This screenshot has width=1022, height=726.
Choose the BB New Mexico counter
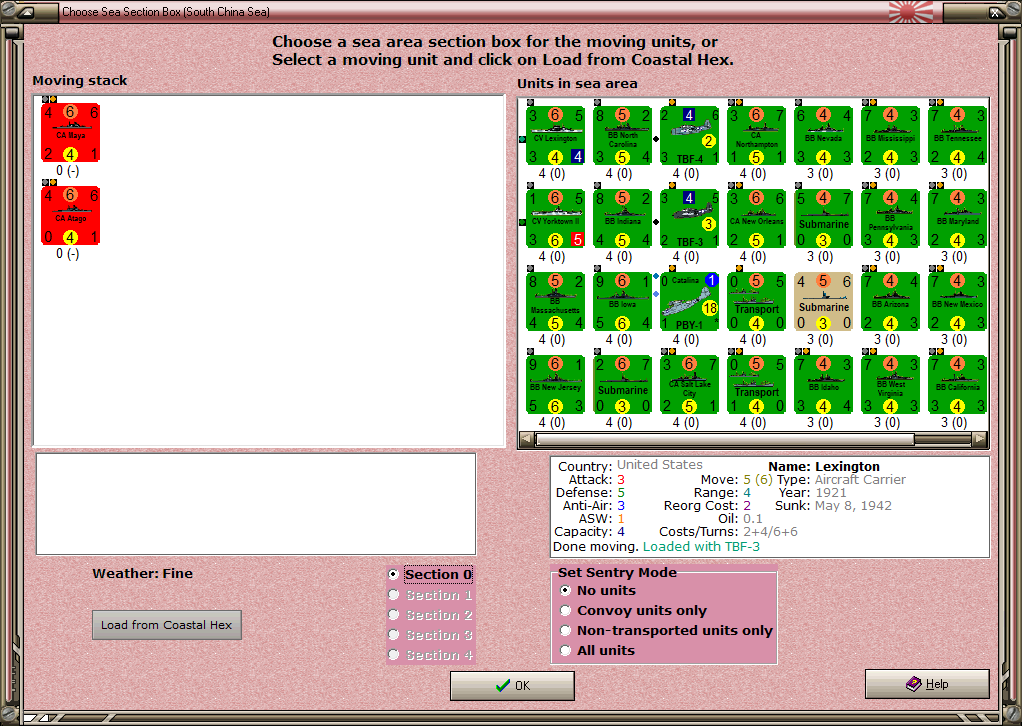pos(957,302)
